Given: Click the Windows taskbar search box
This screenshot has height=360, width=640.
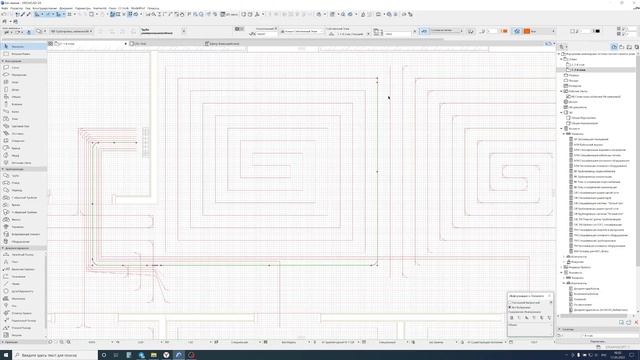Looking at the screenshot, I should click(x=55, y=355).
